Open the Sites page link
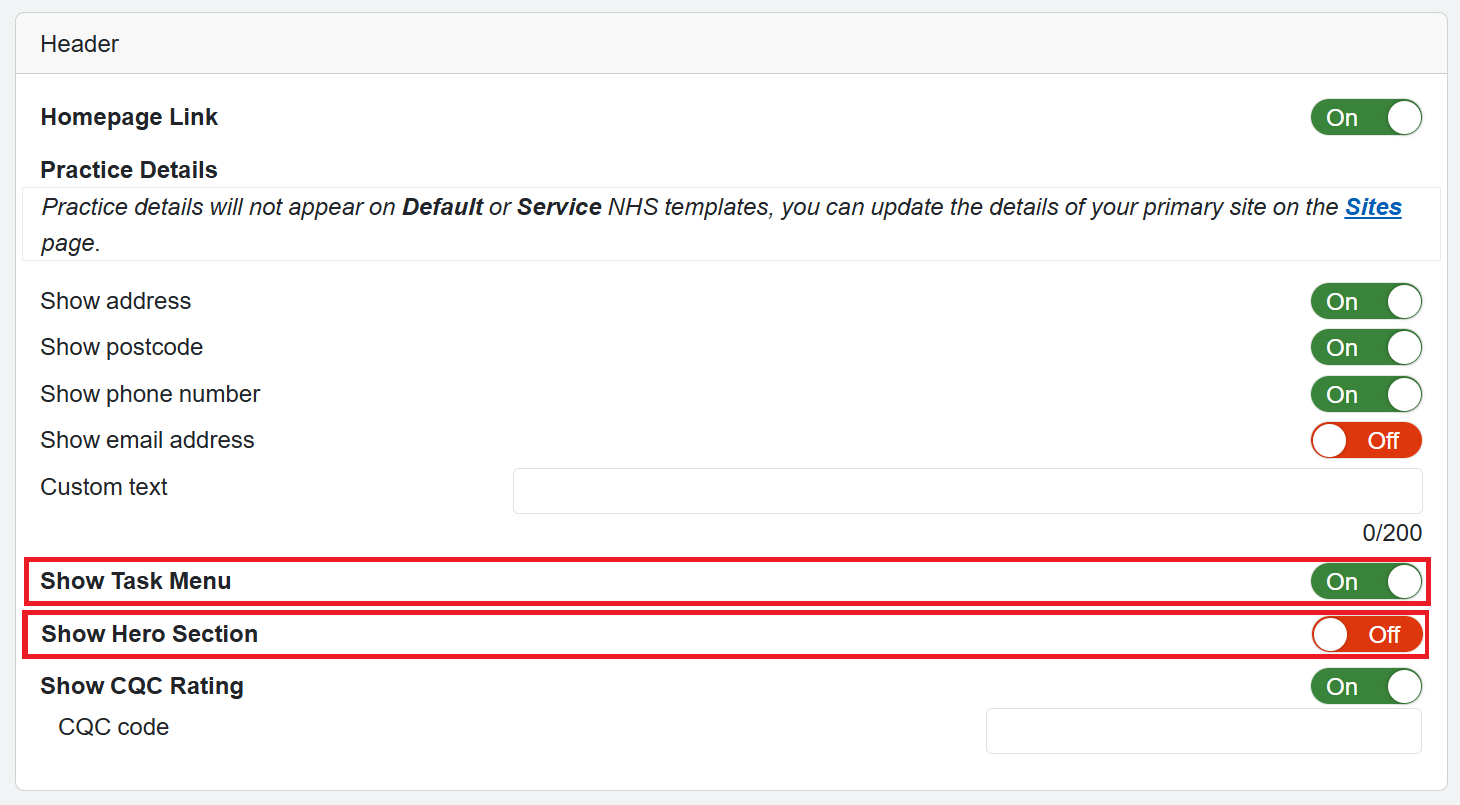The width and height of the screenshot is (1460, 805). 1373,207
